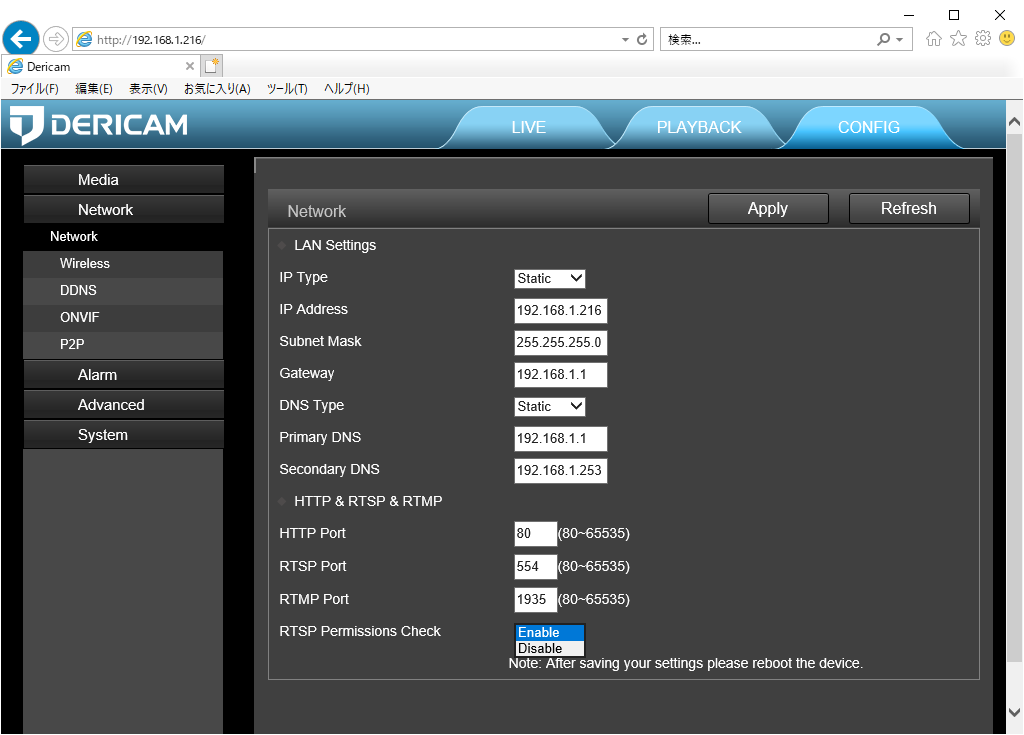This screenshot has height=735, width=1024.
Task: Open the Wireless settings page
Action: point(123,263)
